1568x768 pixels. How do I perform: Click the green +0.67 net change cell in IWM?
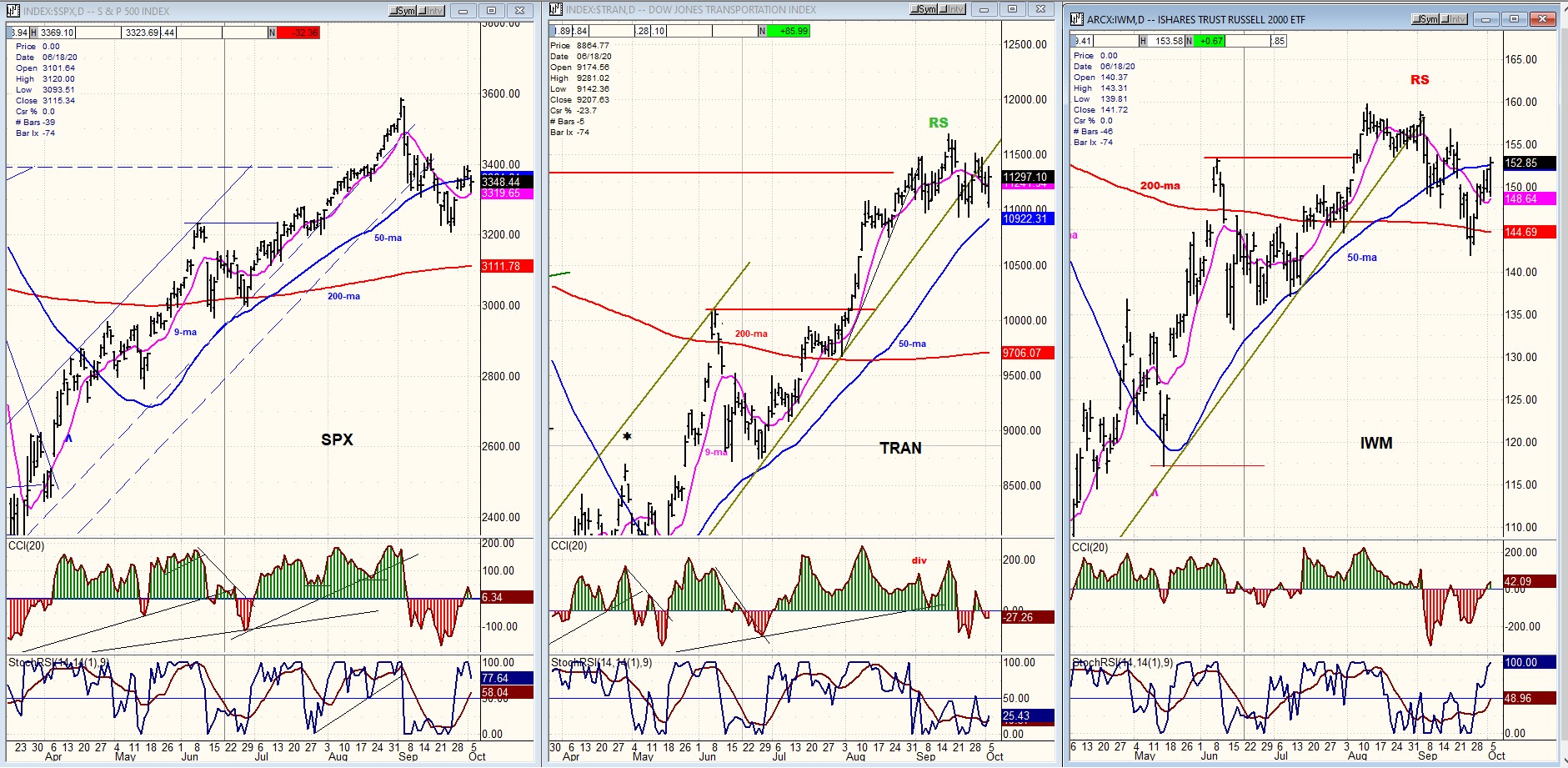(1210, 41)
